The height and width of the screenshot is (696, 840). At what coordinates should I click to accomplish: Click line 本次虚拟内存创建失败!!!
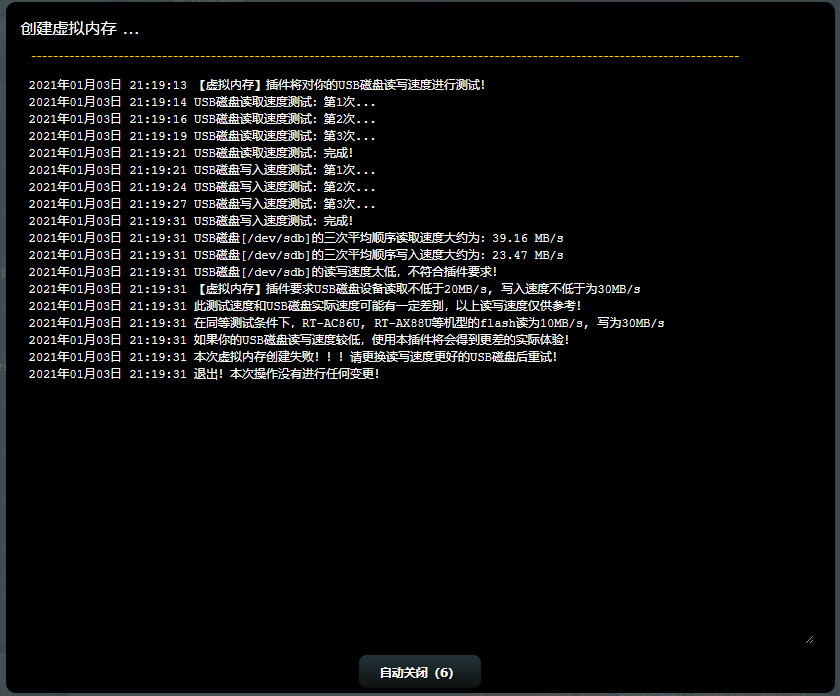[x=293, y=357]
